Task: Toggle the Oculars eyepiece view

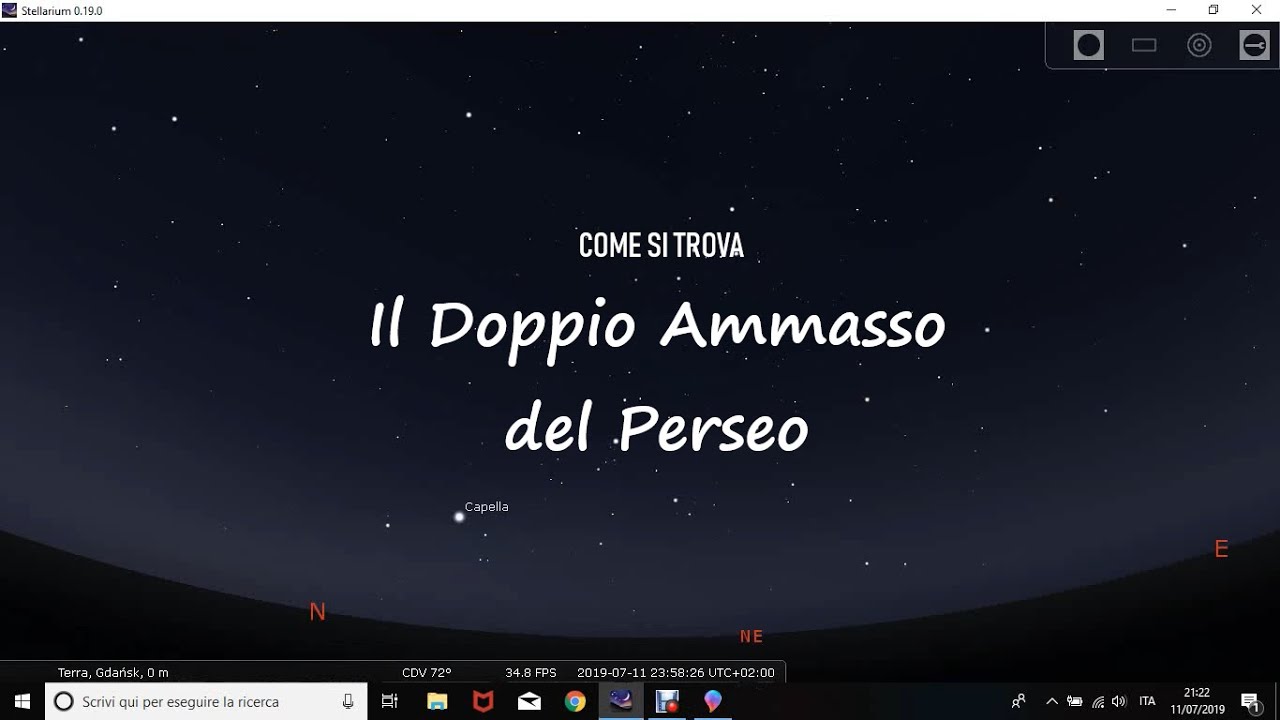Action: click(x=1089, y=45)
